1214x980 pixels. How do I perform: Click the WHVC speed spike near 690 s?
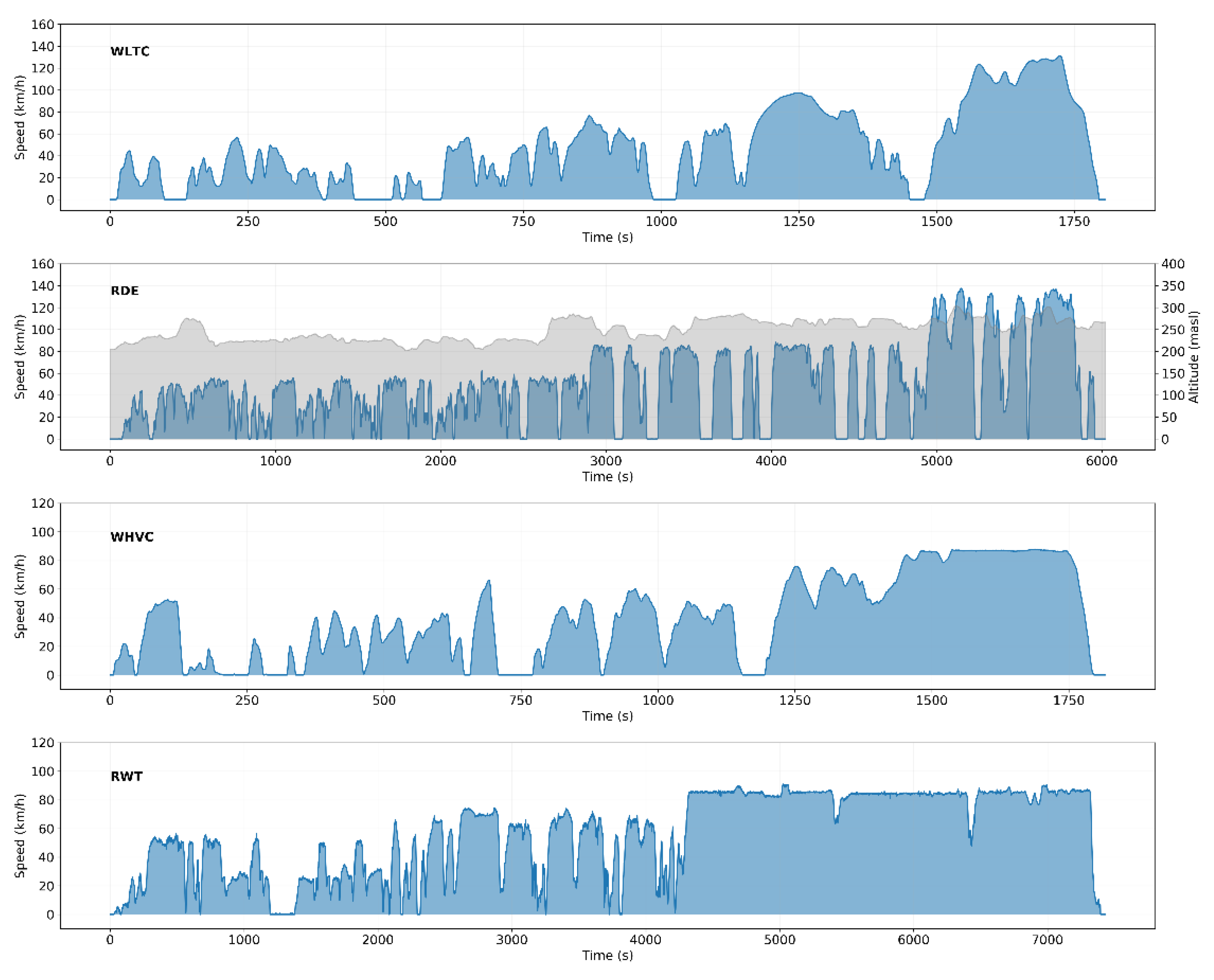pos(488,582)
